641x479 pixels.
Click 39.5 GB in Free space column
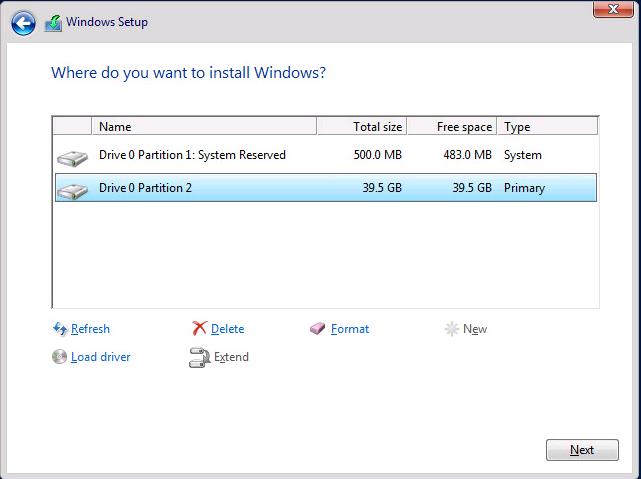472,188
